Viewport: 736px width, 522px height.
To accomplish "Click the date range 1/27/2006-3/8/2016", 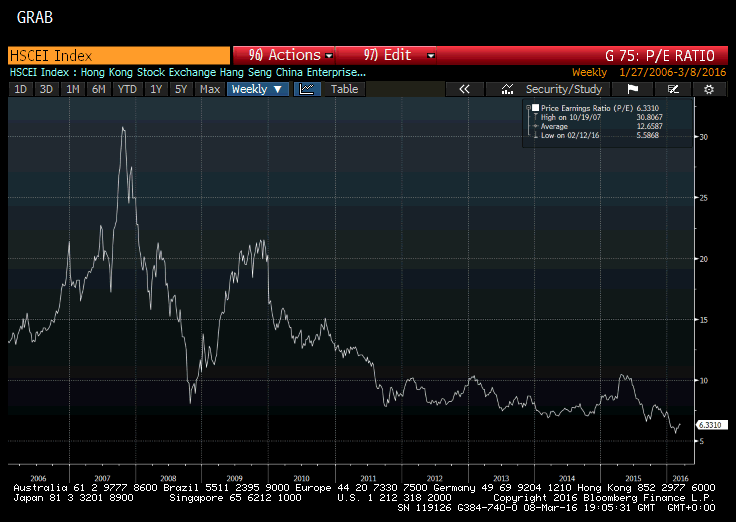I will [672, 72].
